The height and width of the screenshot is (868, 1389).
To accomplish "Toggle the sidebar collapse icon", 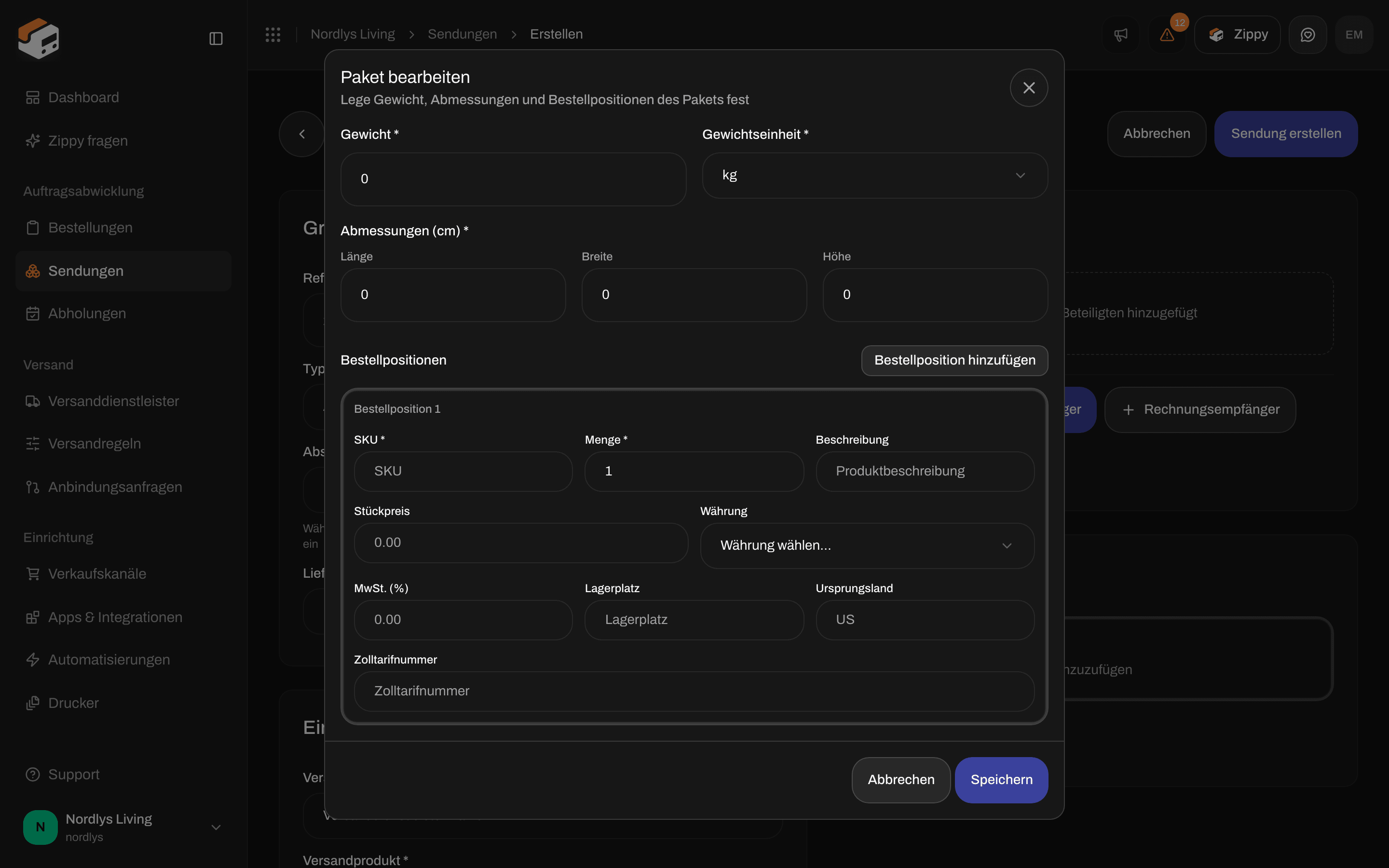I will click(216, 39).
